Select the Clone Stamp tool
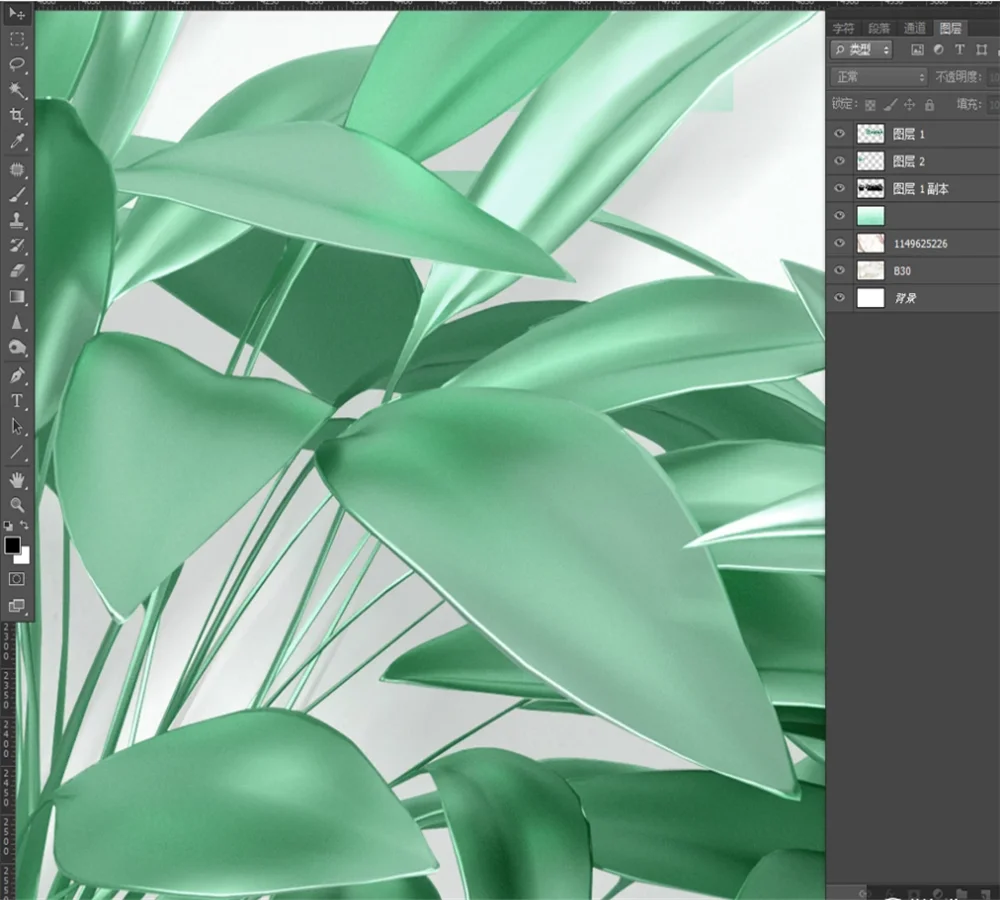1000x900 pixels. click(x=17, y=221)
